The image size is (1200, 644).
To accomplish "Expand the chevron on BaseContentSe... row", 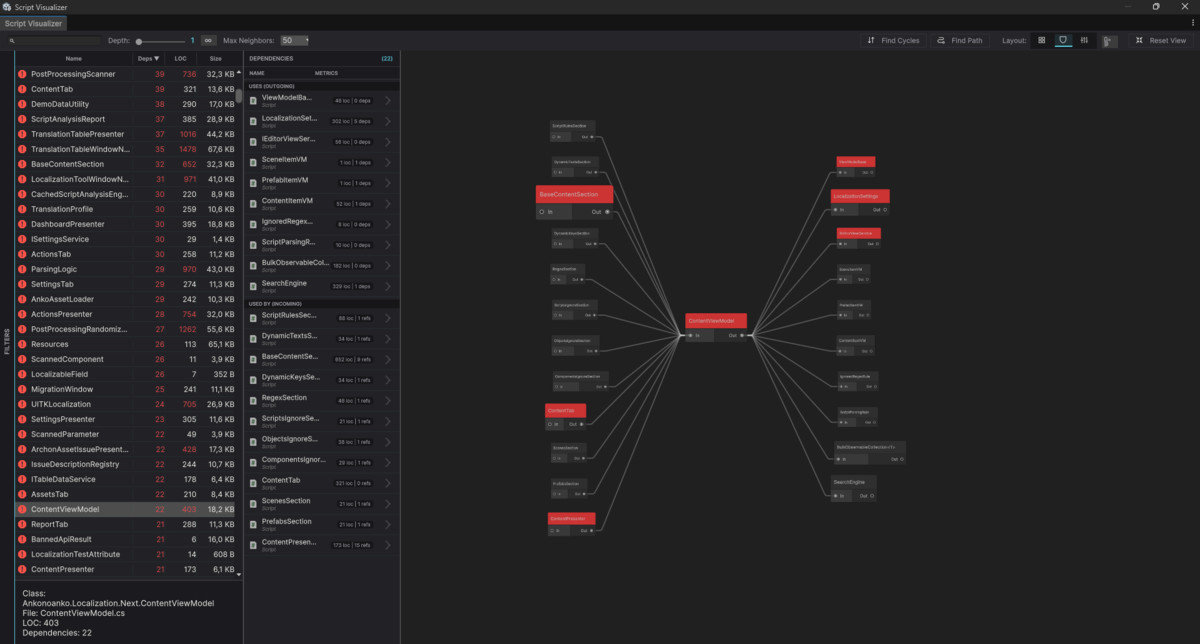I will 388,359.
